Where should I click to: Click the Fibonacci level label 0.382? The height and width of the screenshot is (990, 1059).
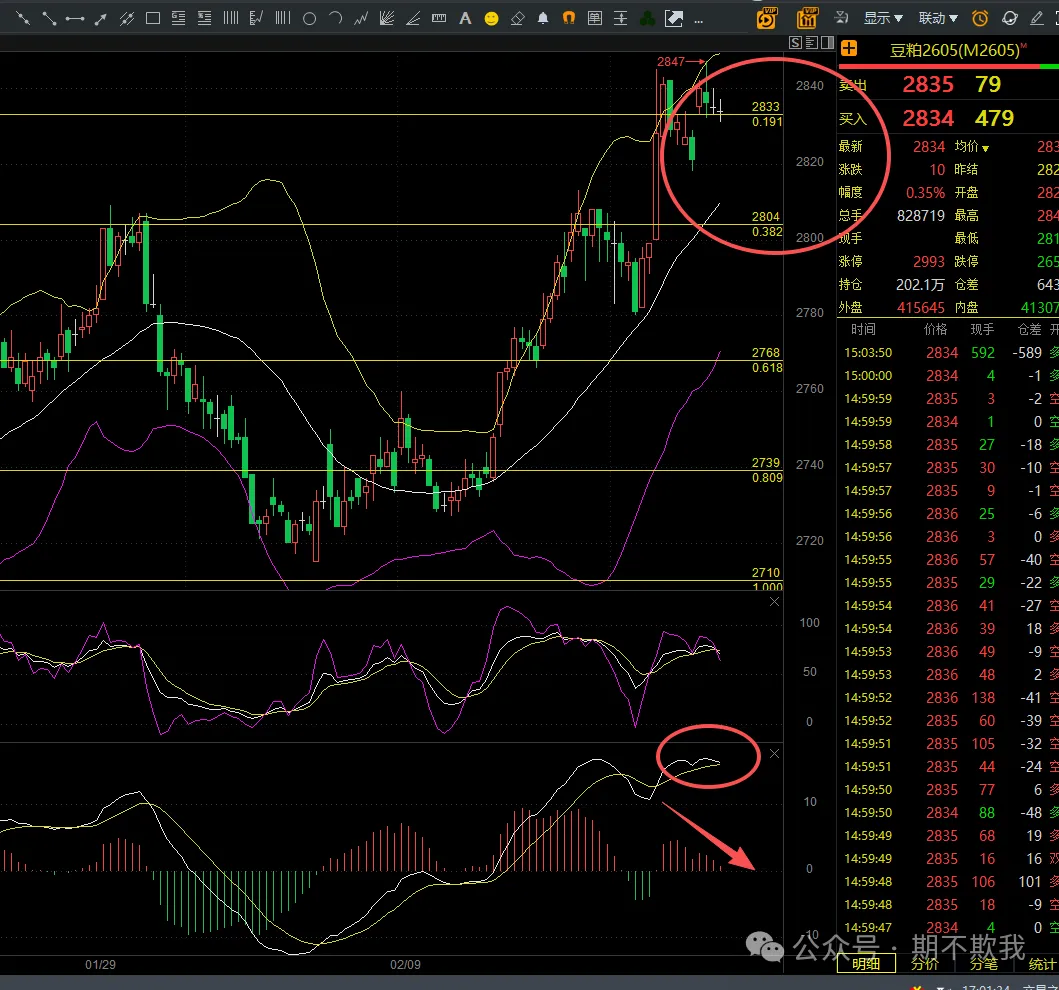click(x=767, y=232)
